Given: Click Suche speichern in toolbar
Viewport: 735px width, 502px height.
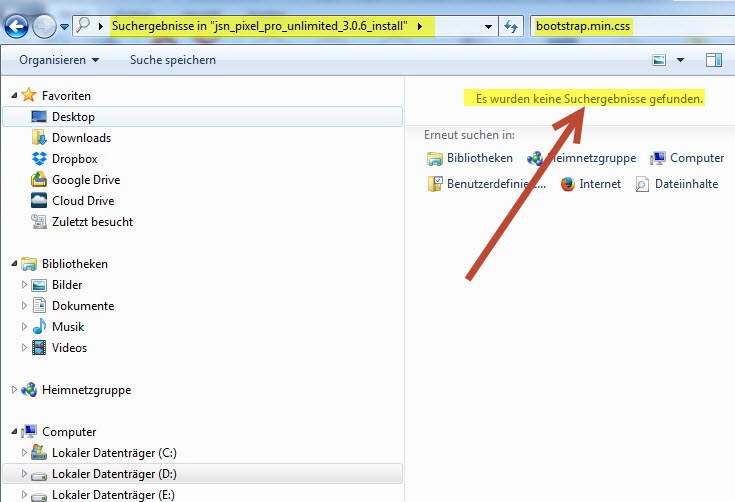Looking at the screenshot, I should click(x=172, y=60).
